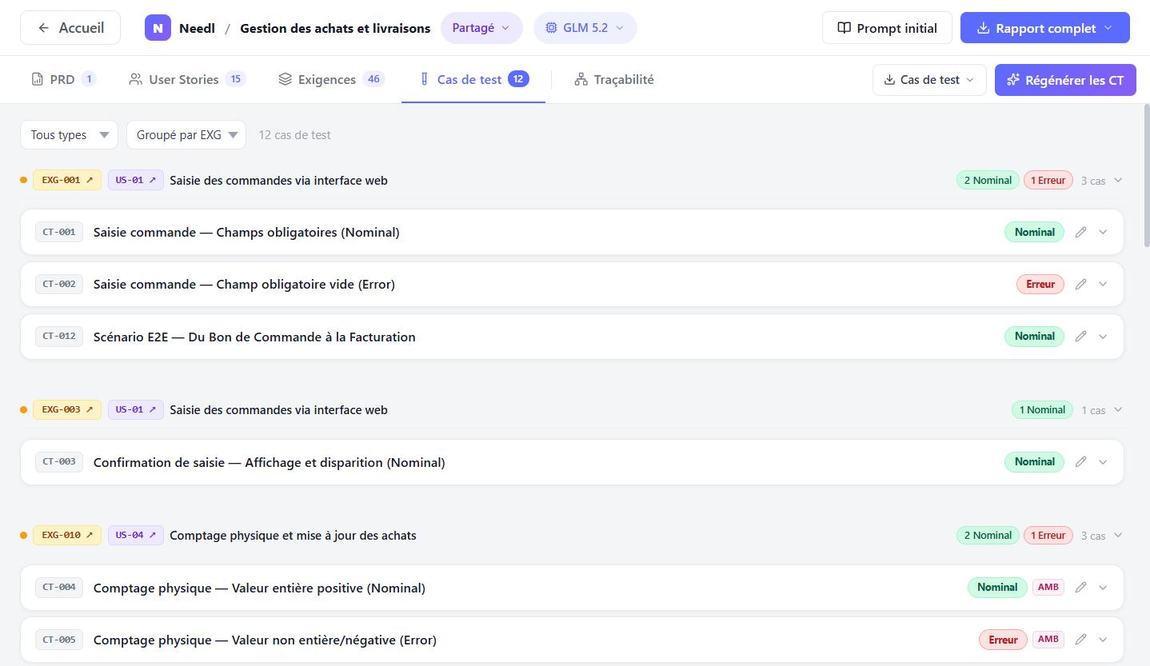
Task: Download the Rapport complet
Action: tap(1044, 28)
